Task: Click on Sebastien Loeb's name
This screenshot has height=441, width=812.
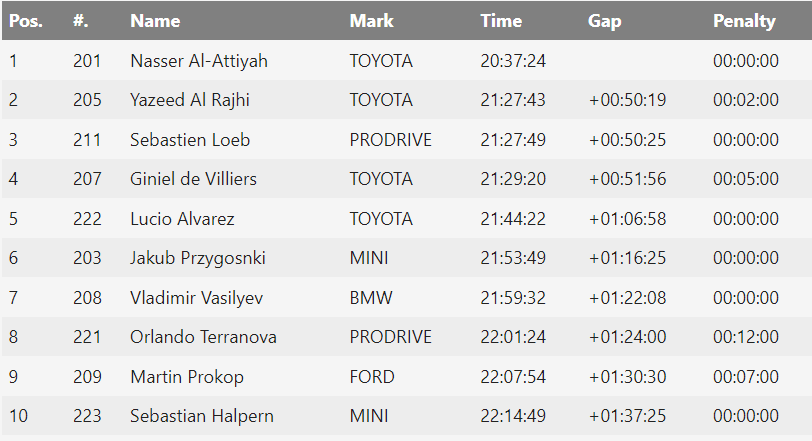Action: click(x=190, y=140)
